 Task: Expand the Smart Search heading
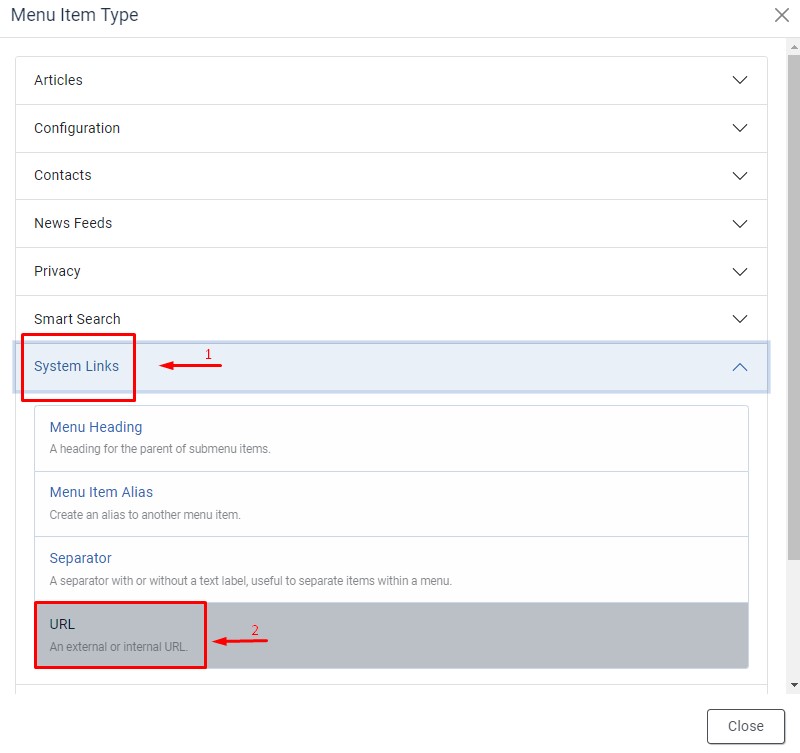click(77, 319)
